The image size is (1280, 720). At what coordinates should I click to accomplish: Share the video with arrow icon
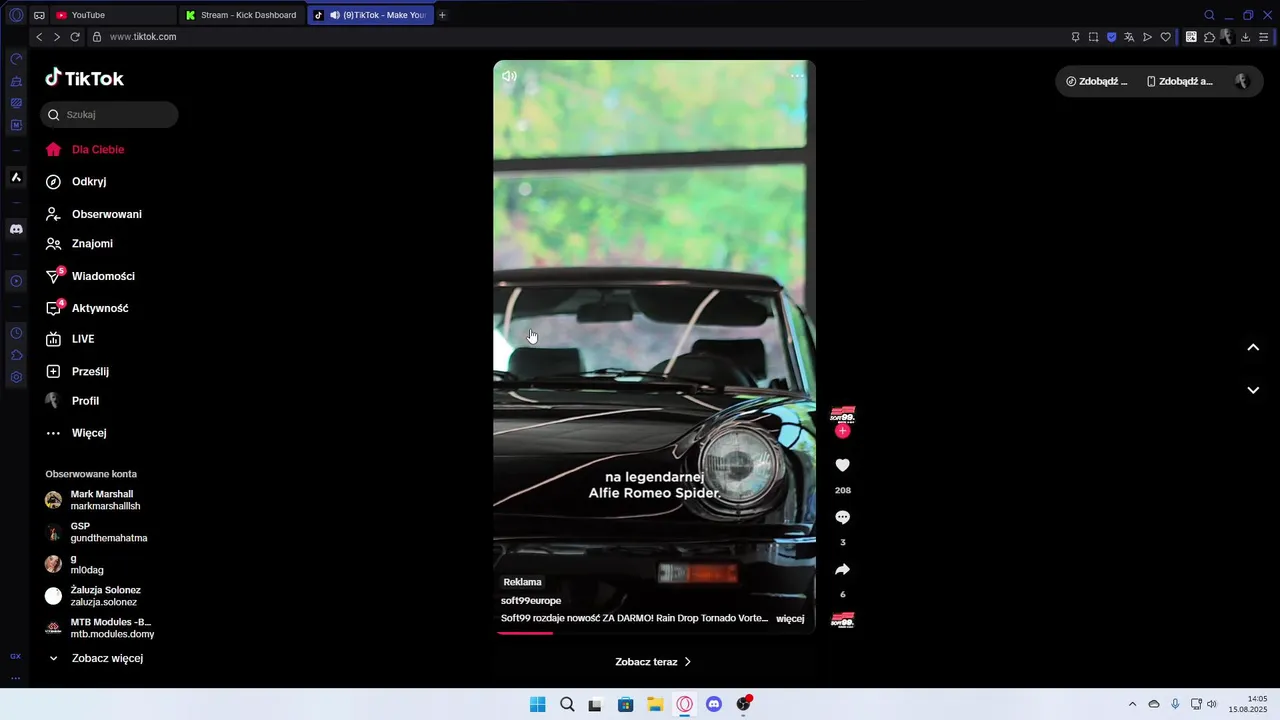pyautogui.click(x=842, y=569)
